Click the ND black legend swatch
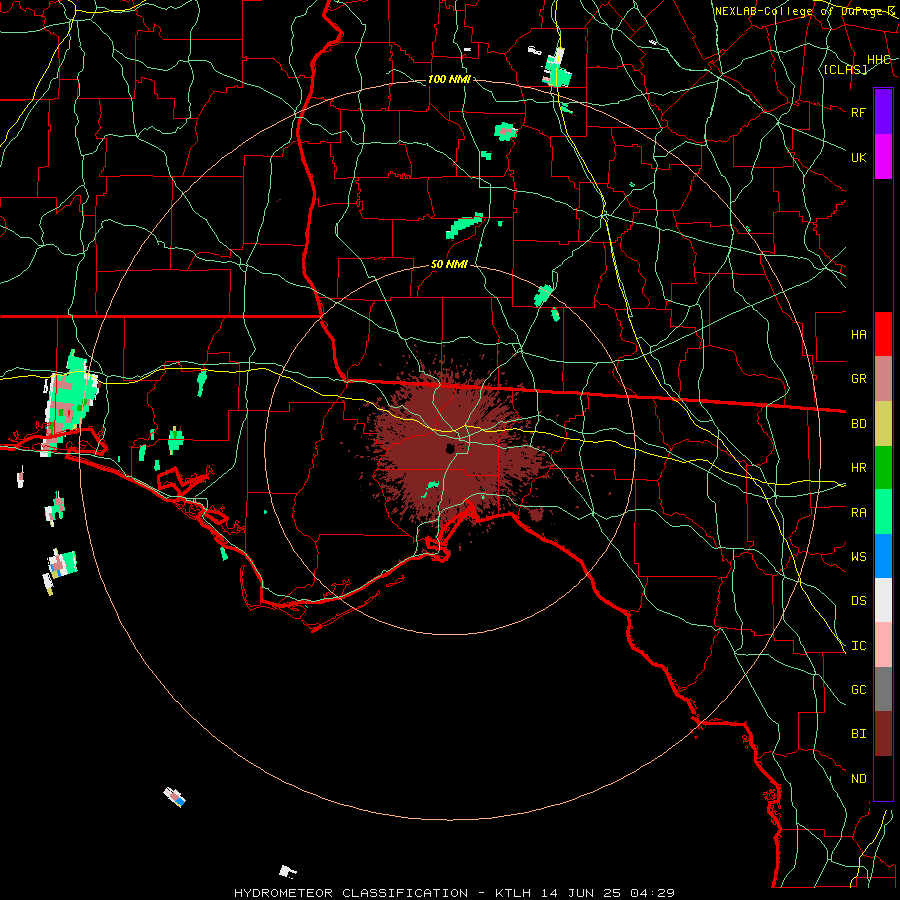 coord(883,778)
